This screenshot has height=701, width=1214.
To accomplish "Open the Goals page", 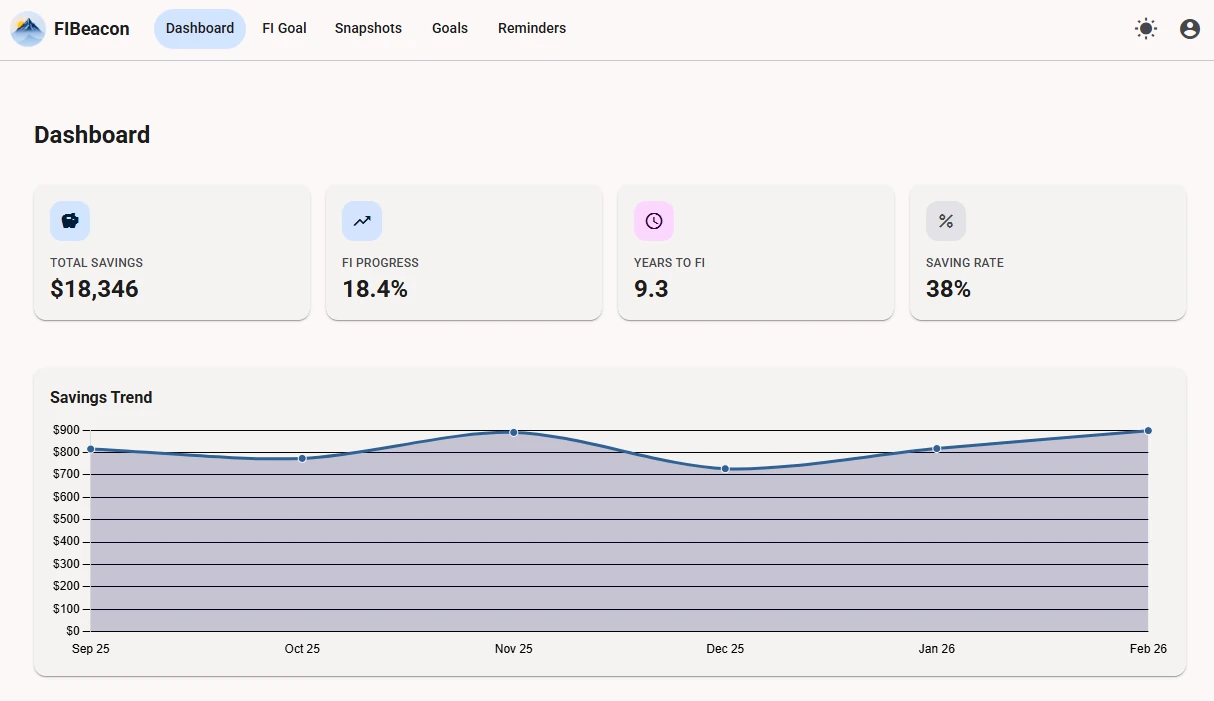I will 449,28.
